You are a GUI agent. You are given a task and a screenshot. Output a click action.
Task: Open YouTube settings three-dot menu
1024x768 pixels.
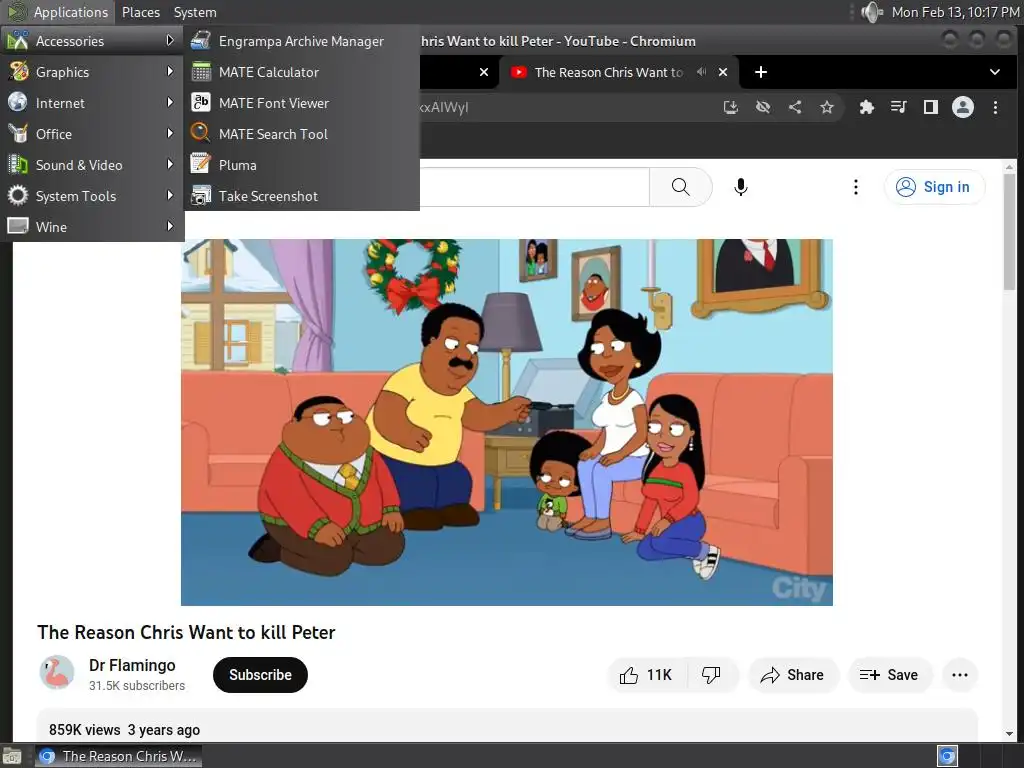coord(856,187)
